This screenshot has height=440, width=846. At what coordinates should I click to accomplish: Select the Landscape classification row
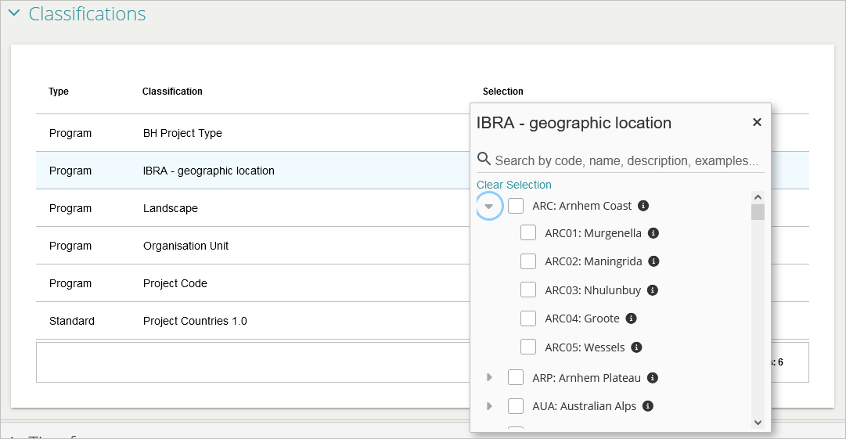[170, 208]
